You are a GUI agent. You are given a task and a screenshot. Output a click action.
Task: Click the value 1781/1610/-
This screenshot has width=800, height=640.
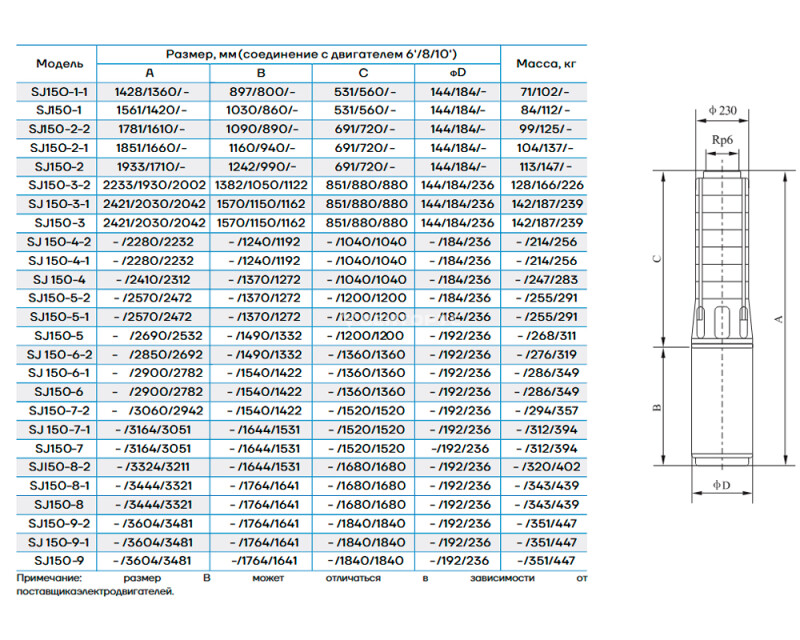(x=154, y=129)
